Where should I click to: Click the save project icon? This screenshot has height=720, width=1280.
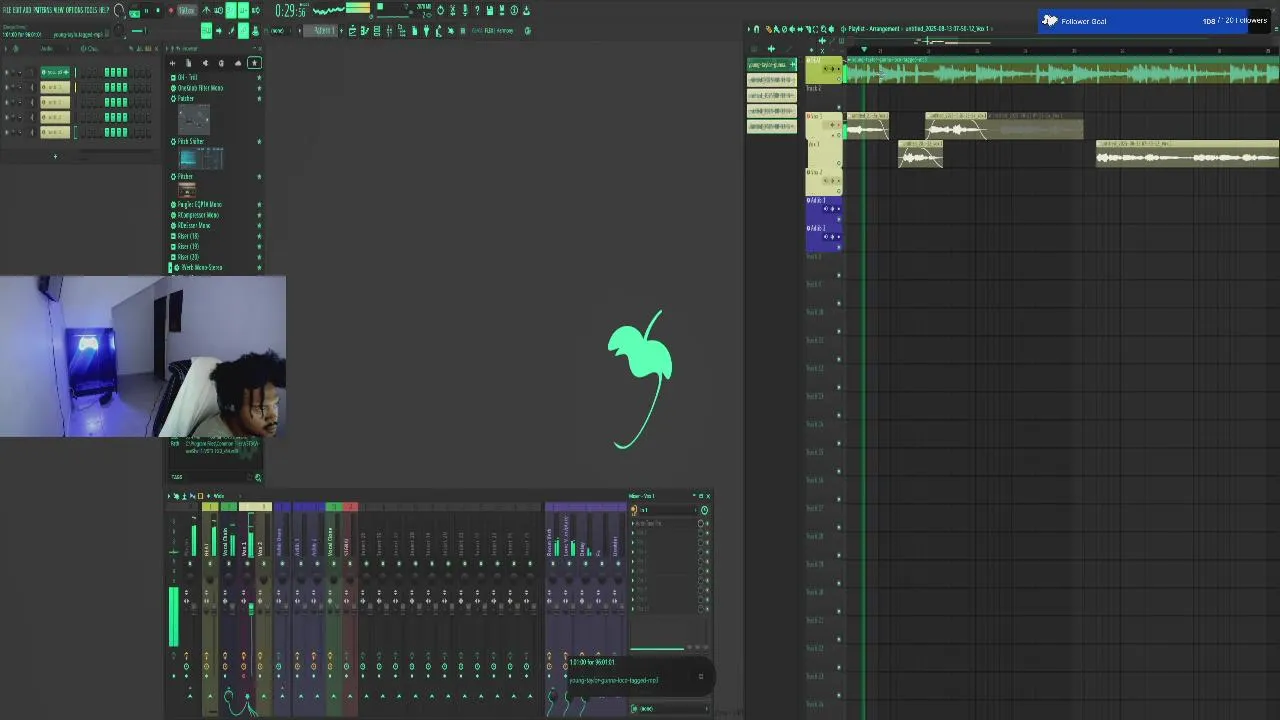(x=489, y=10)
